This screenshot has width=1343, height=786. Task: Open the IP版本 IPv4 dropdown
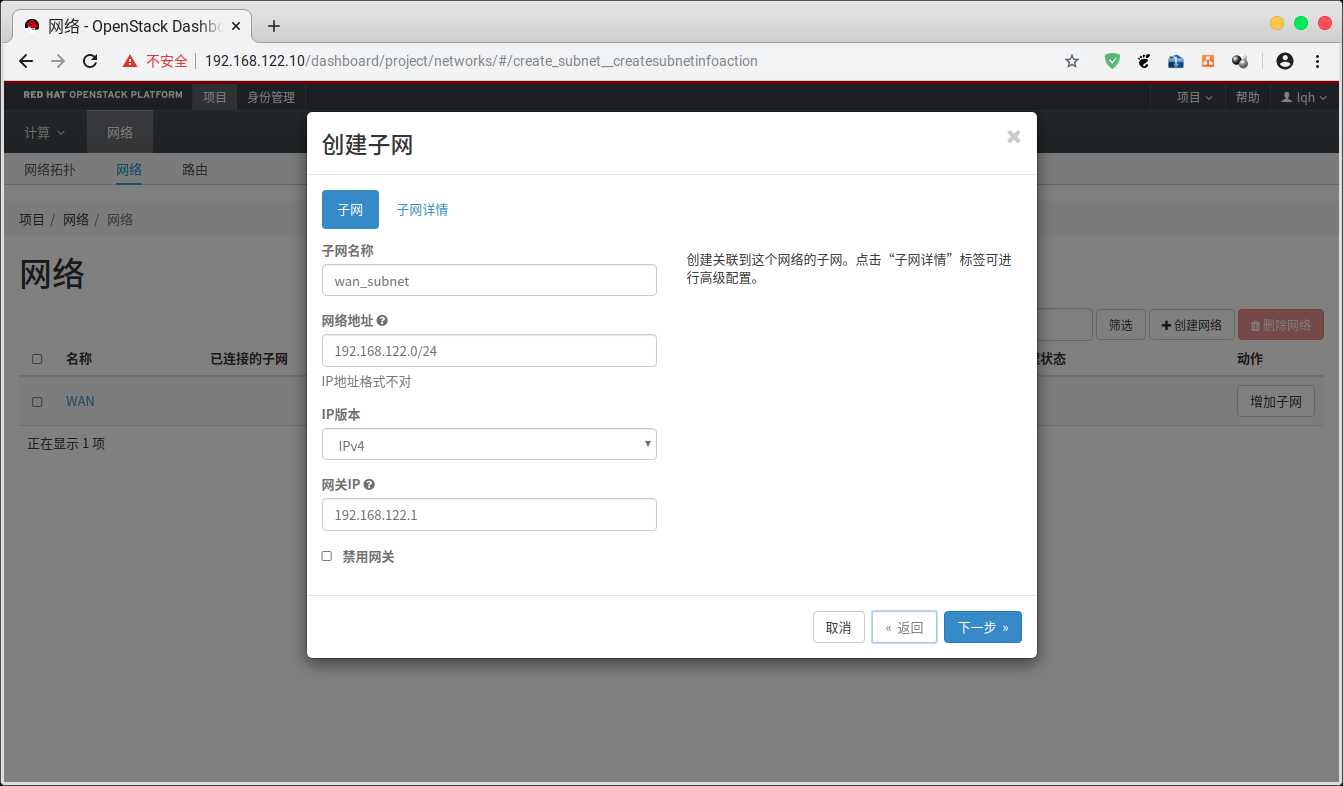click(x=489, y=444)
